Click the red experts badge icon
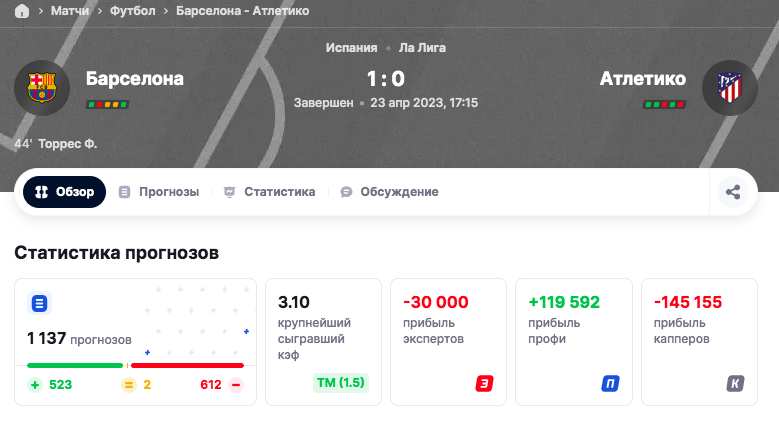 coord(485,383)
